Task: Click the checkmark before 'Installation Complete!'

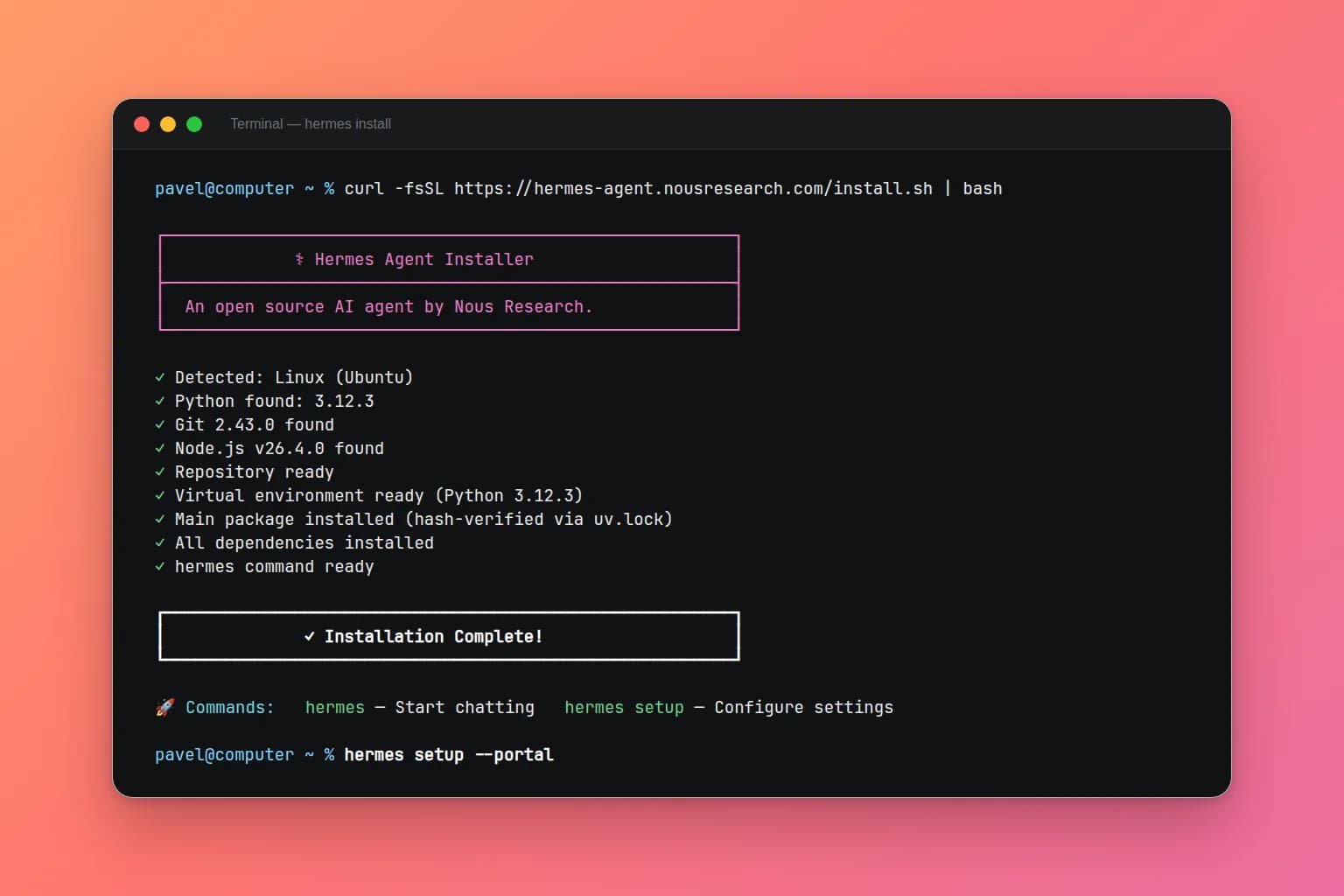Action: click(x=310, y=637)
